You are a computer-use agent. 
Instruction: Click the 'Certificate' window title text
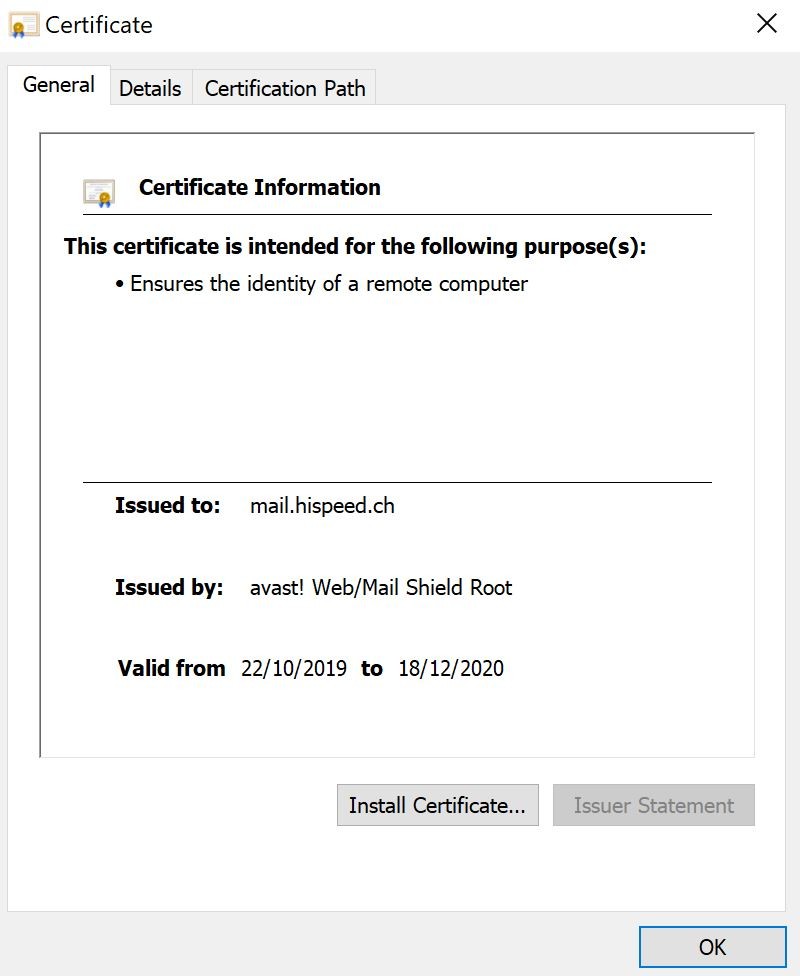[x=99, y=25]
